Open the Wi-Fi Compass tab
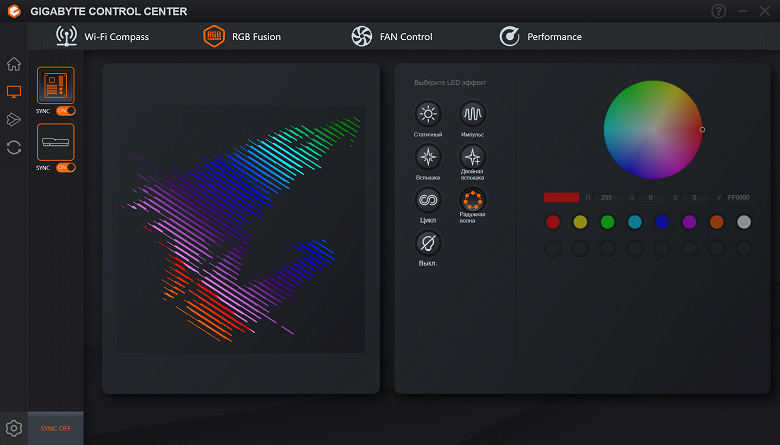 pos(102,36)
